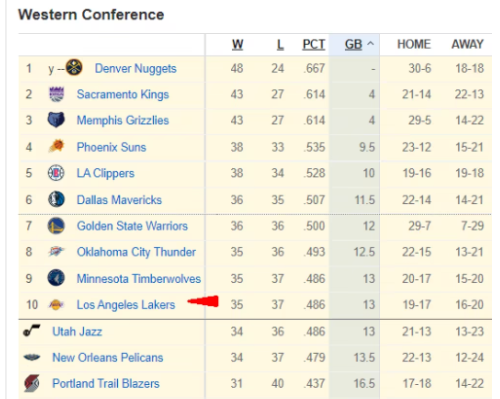Open the Los Angeles Lakers team link
Screen dimensions: 500x399
point(126,305)
